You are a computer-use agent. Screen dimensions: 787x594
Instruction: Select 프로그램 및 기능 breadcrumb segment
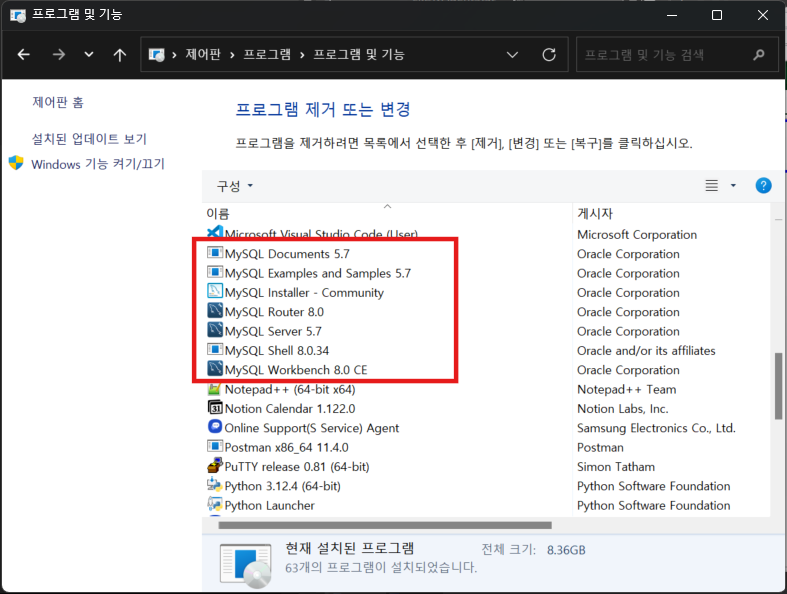(x=359, y=54)
